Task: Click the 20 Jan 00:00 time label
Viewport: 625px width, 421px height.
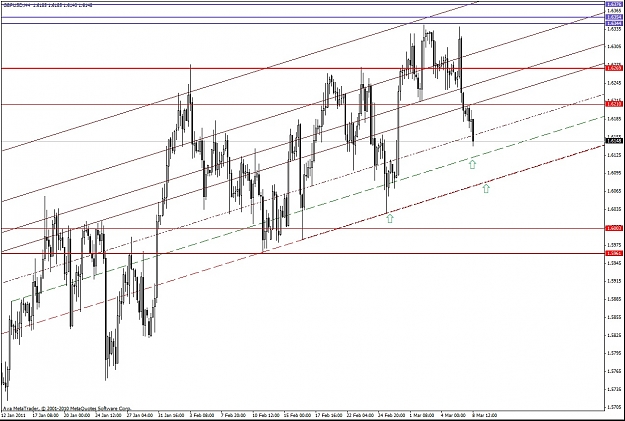Action: click(x=77, y=415)
